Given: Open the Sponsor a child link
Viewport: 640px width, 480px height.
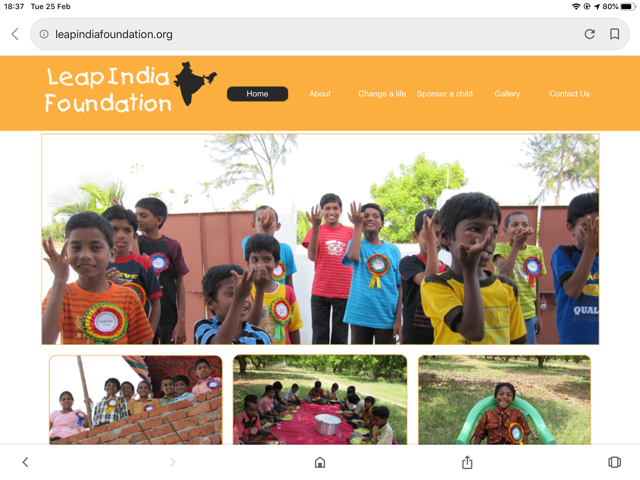Looking at the screenshot, I should 444,94.
